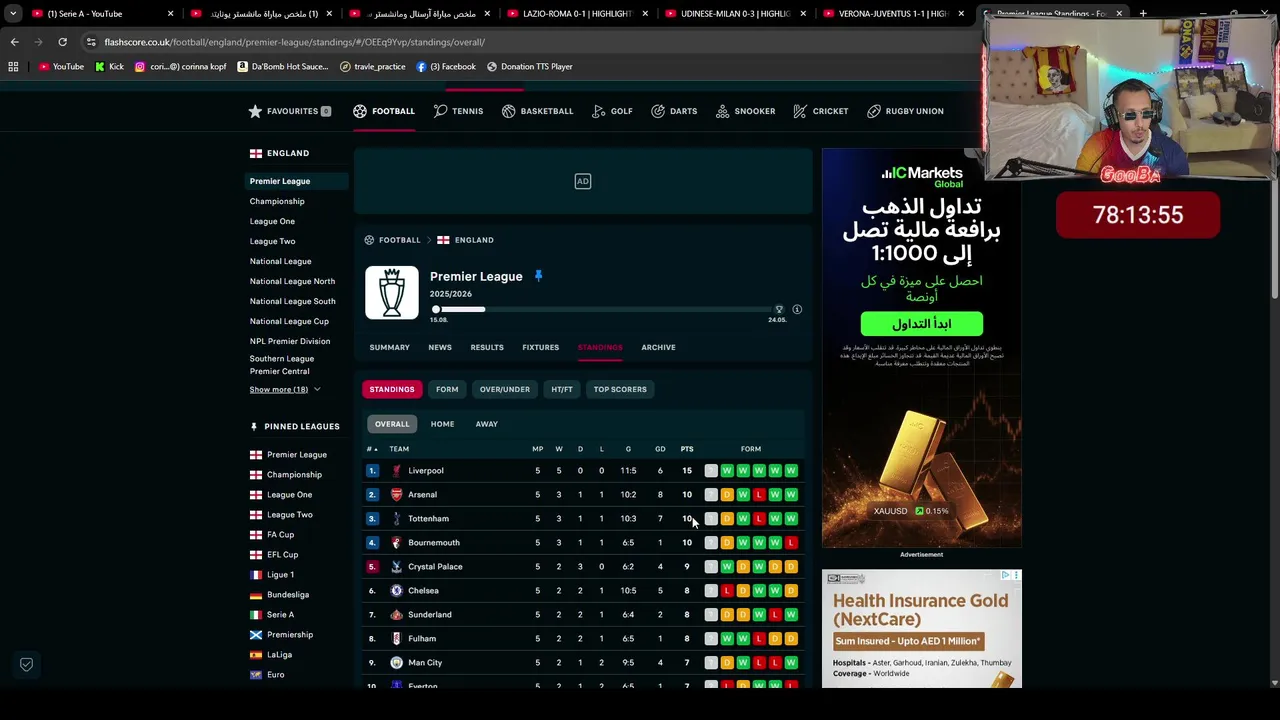
Task: Open the News tab
Action: [440, 347]
